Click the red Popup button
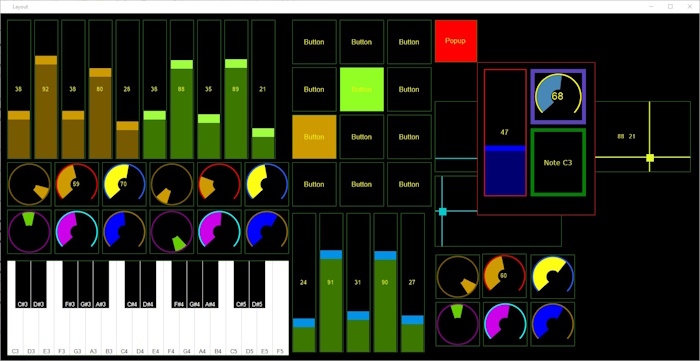700x361 pixels. [456, 41]
